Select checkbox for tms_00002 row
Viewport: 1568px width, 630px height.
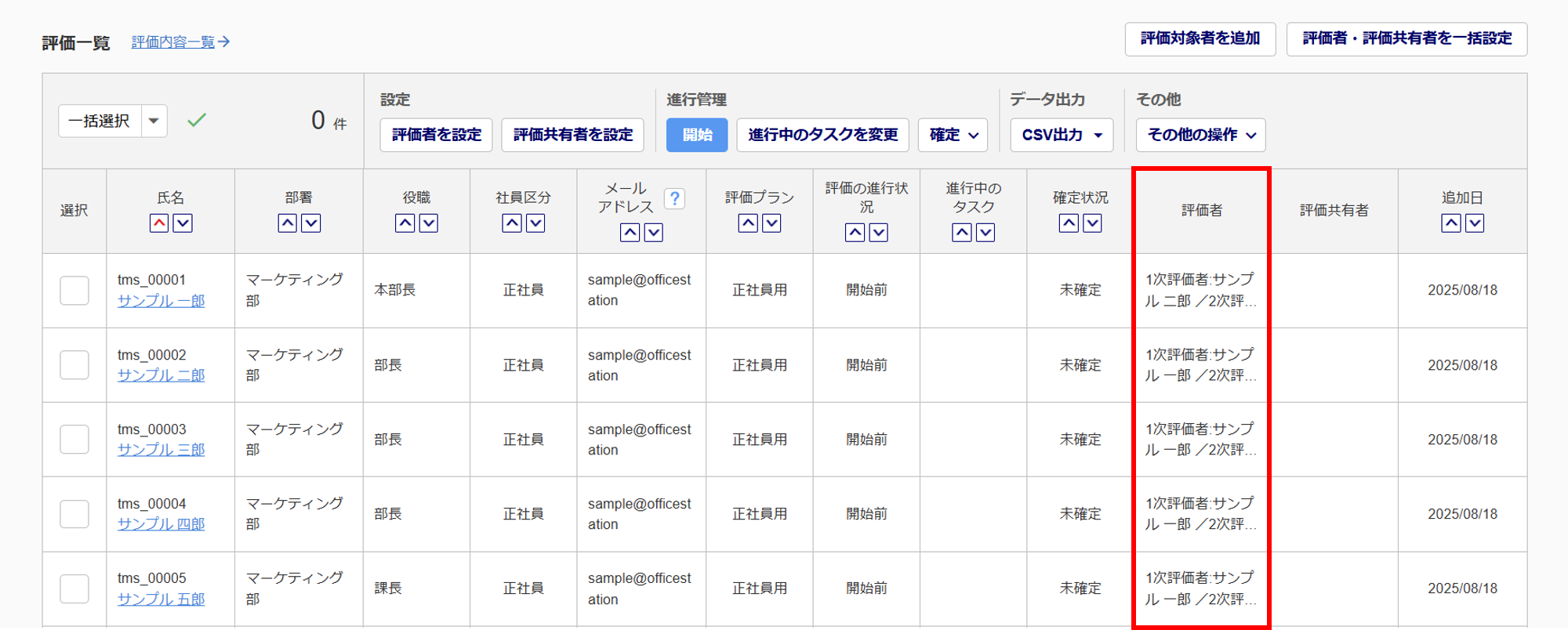tap(74, 365)
